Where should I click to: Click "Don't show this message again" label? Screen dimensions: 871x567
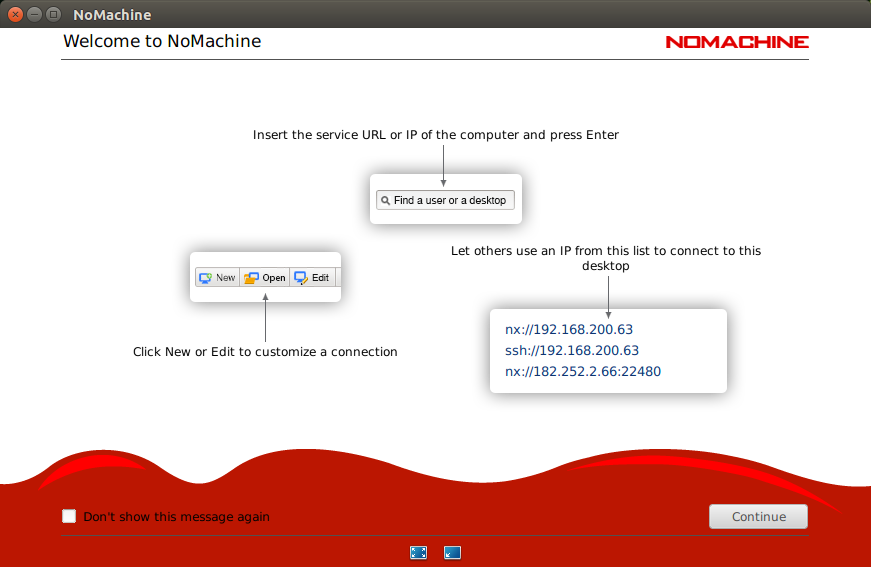(x=176, y=517)
